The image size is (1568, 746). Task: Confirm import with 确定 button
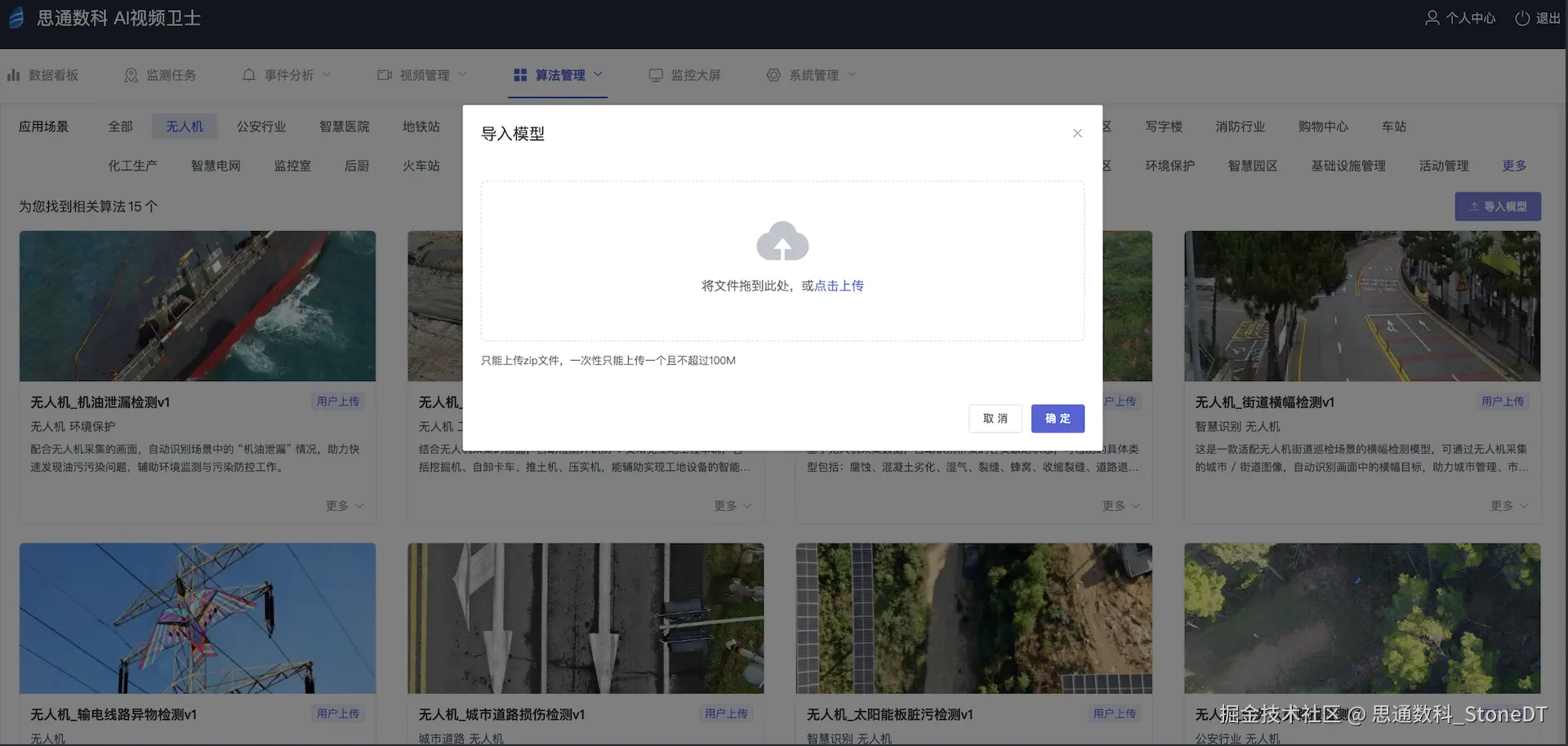(x=1058, y=419)
